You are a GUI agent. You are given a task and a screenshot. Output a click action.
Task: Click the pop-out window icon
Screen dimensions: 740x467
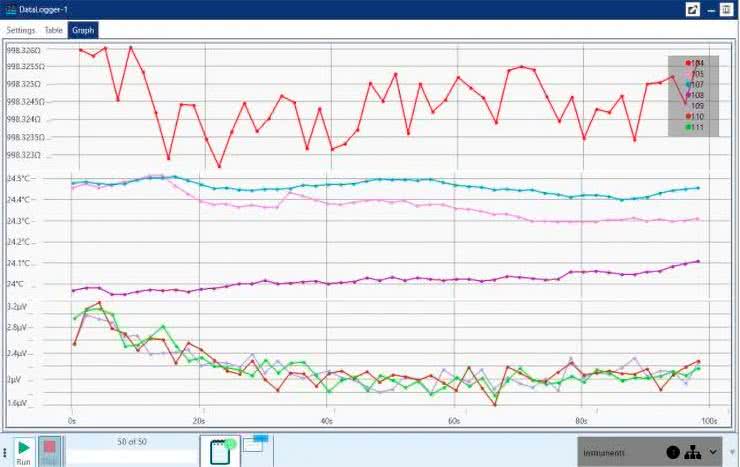click(691, 9)
